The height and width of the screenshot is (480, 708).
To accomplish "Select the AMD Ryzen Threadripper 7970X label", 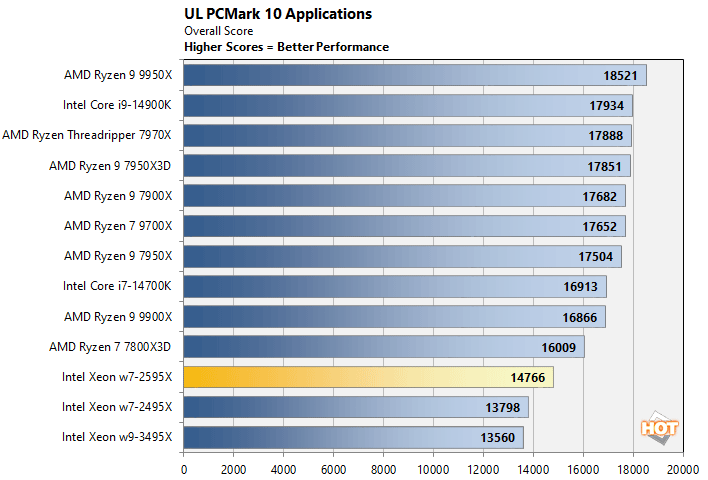I will 87,135.
